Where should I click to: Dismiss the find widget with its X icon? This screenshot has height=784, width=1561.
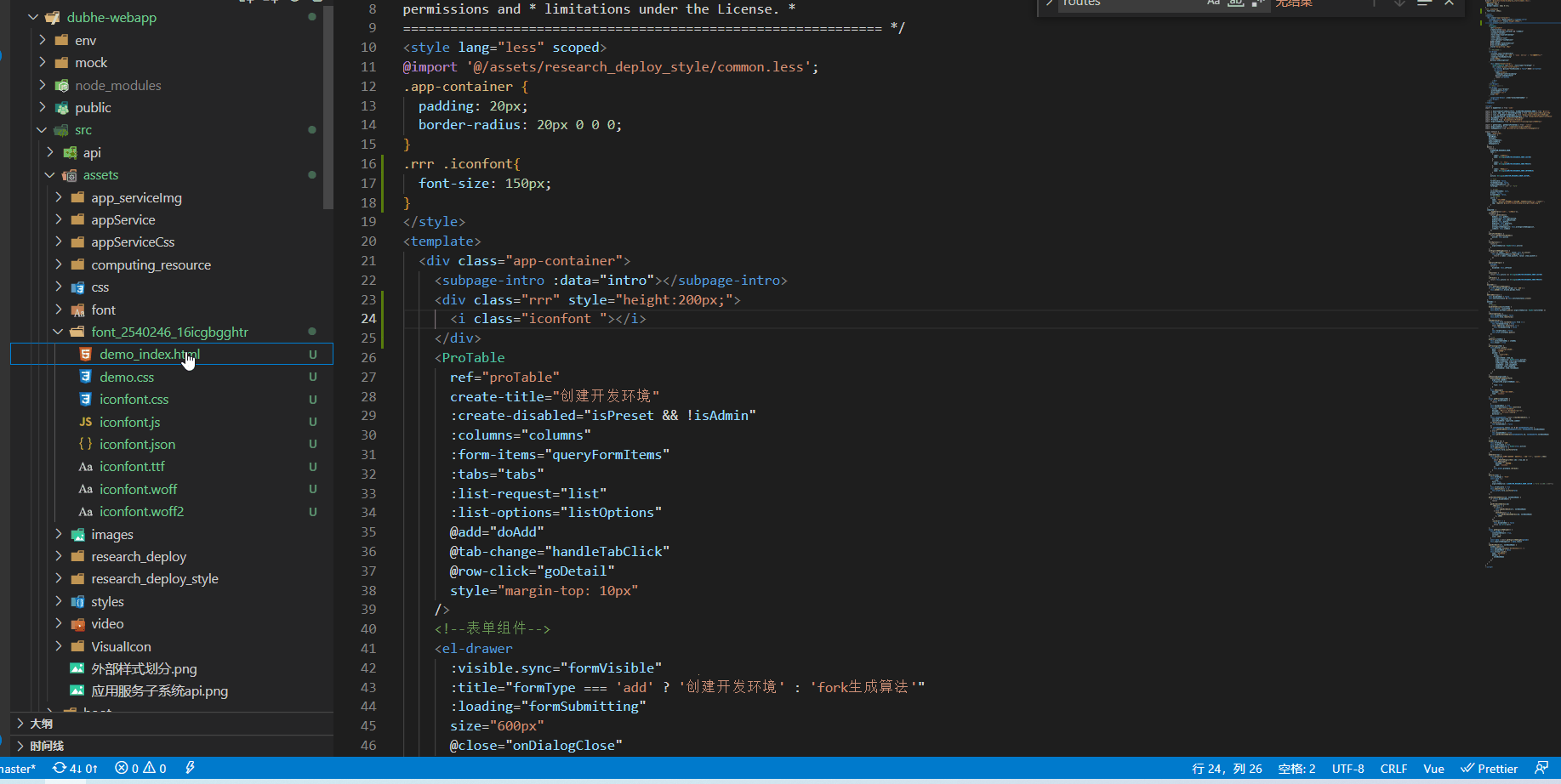click(1449, 4)
